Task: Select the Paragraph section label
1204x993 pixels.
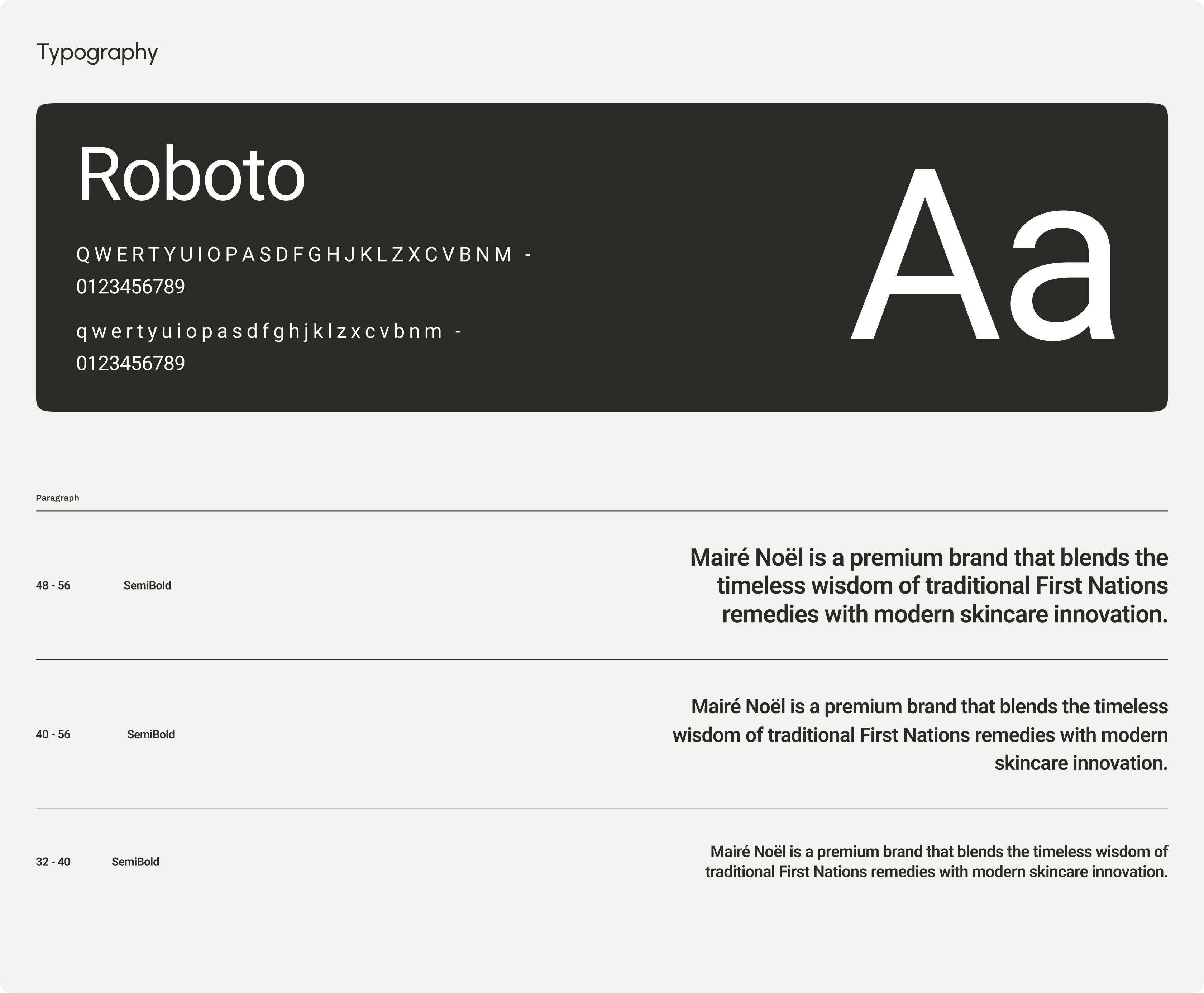Action: [x=57, y=498]
